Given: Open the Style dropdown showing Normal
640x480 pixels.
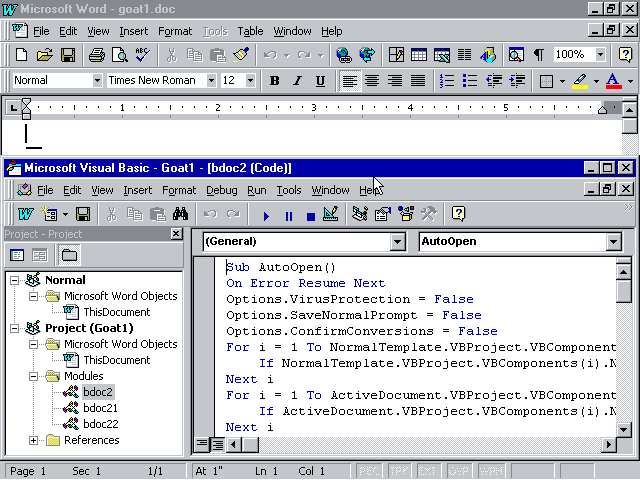Looking at the screenshot, I should click(97, 80).
